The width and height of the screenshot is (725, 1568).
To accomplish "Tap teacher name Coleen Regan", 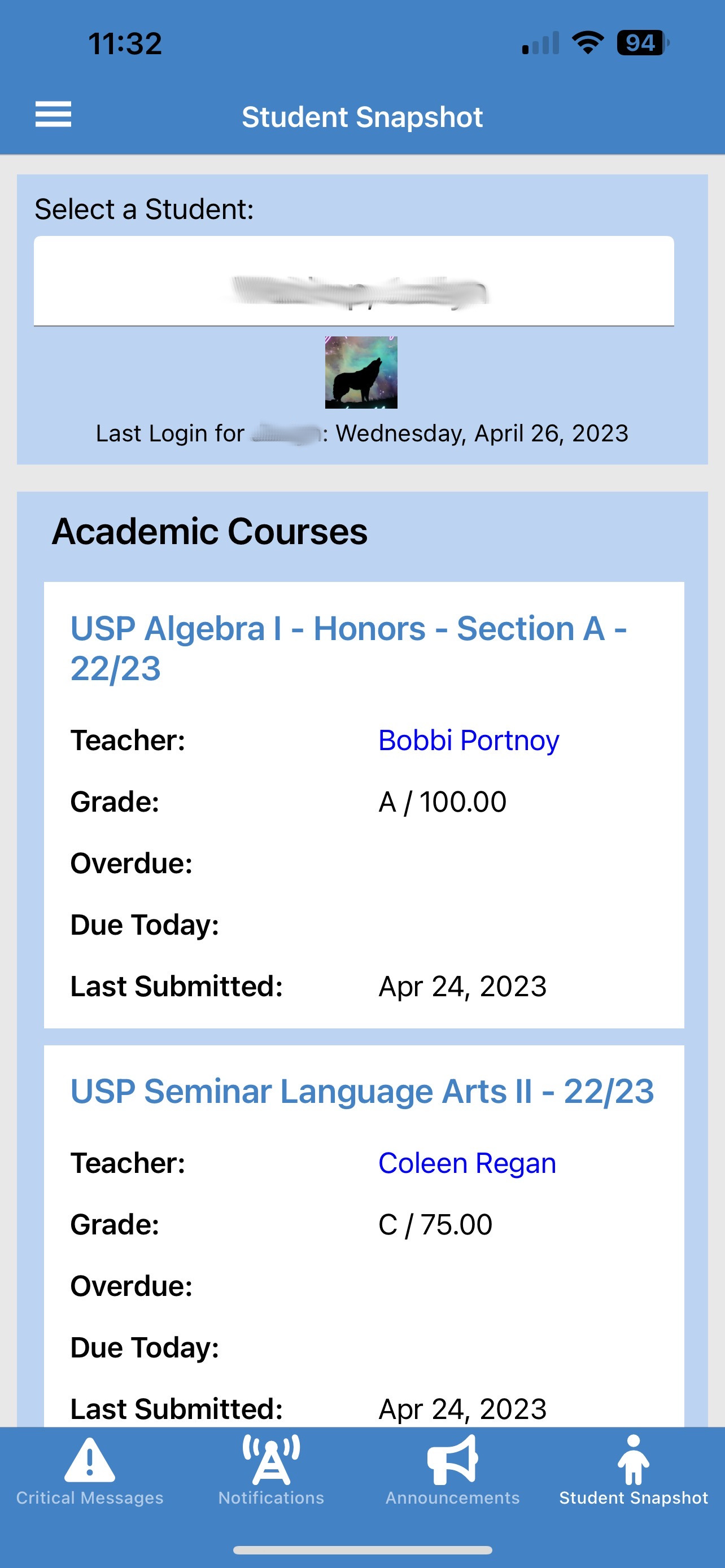I will [x=467, y=1163].
